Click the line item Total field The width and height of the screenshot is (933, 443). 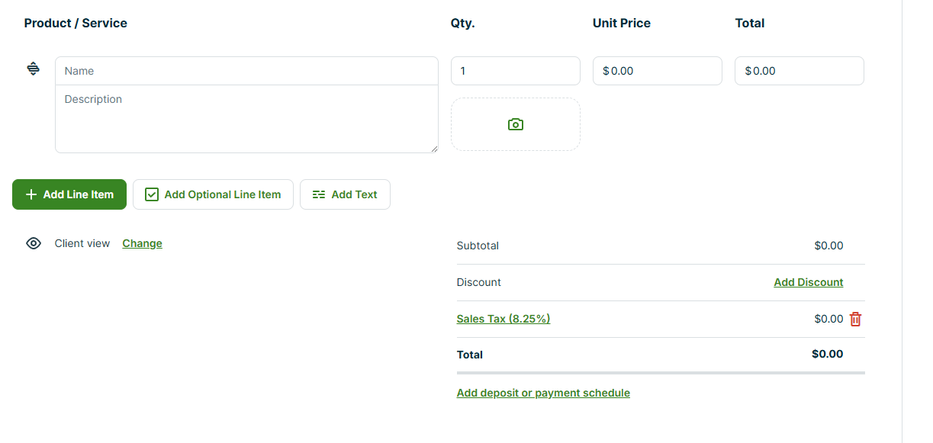(x=799, y=71)
